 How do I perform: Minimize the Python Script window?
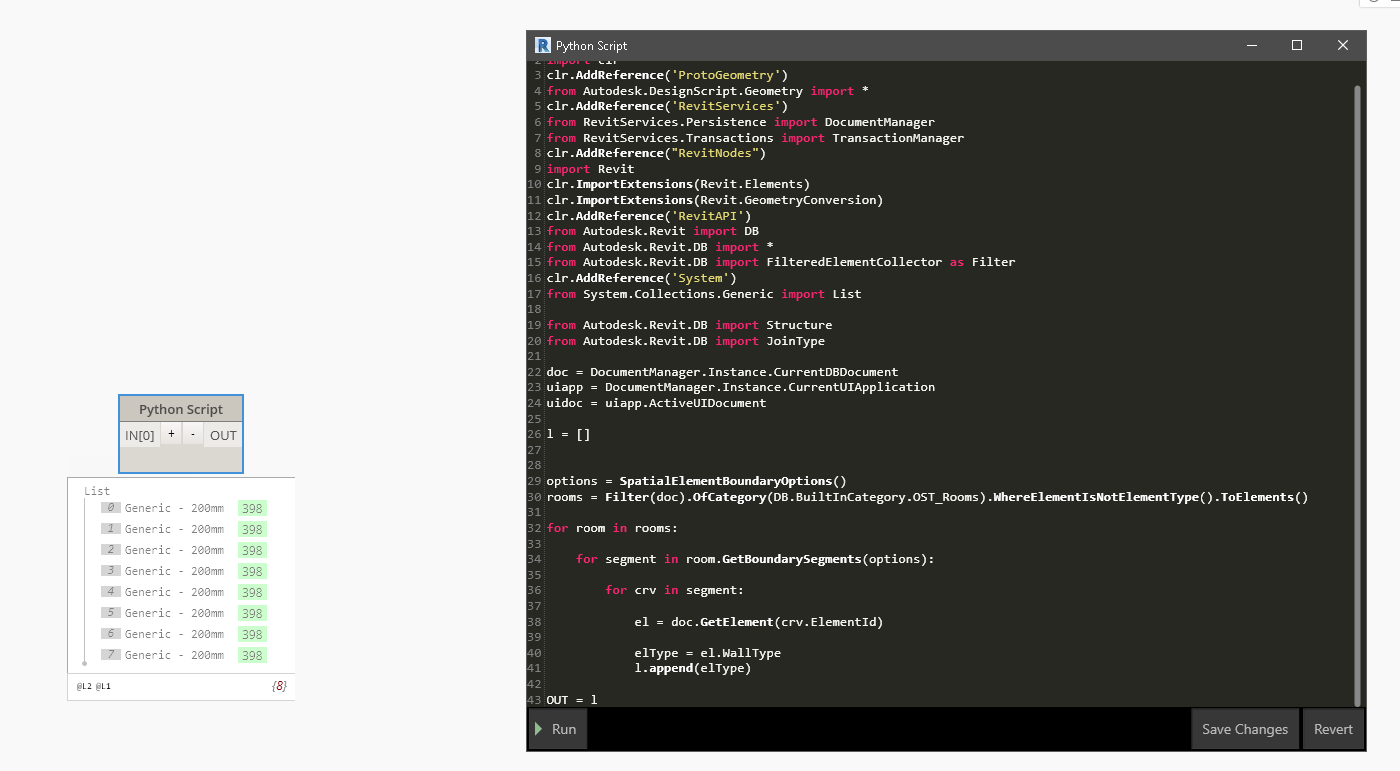click(x=1251, y=45)
